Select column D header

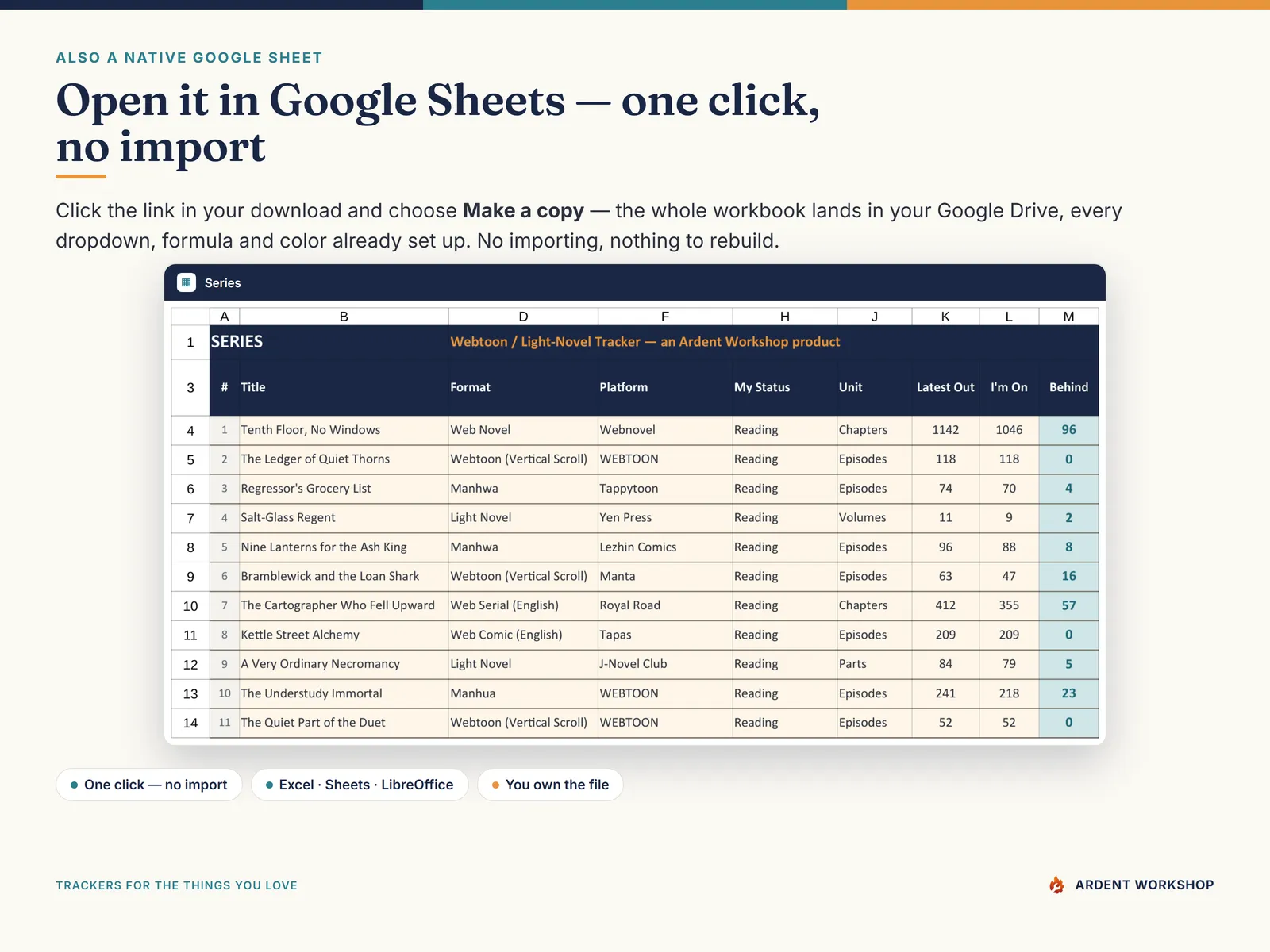click(x=523, y=317)
